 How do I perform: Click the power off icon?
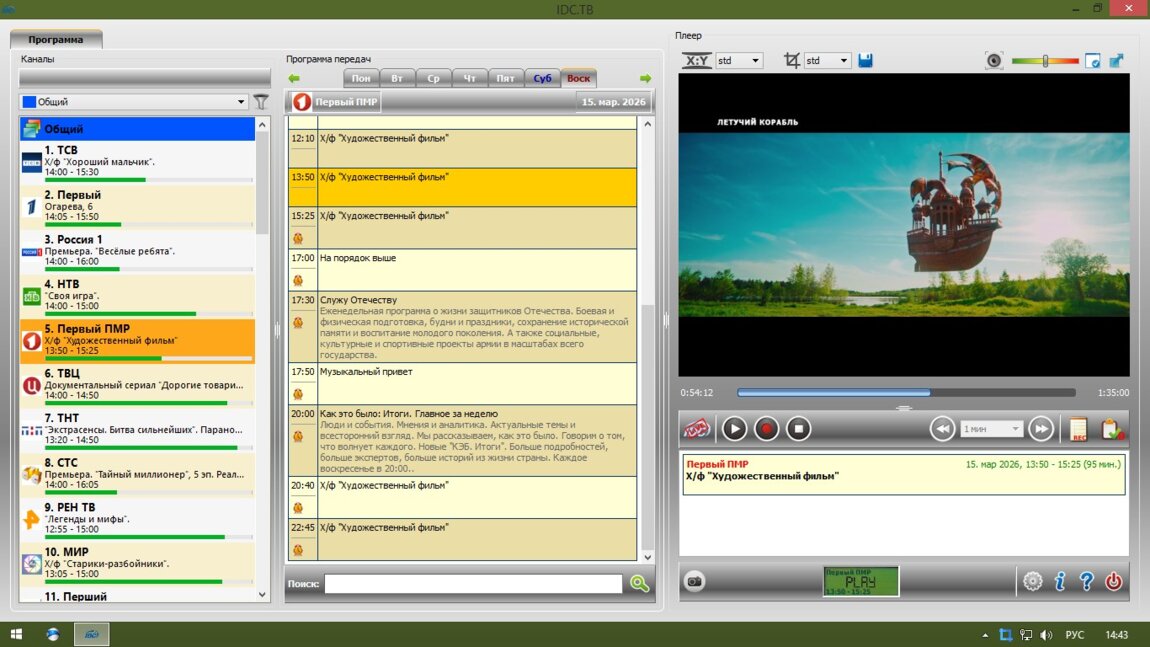(x=1113, y=581)
